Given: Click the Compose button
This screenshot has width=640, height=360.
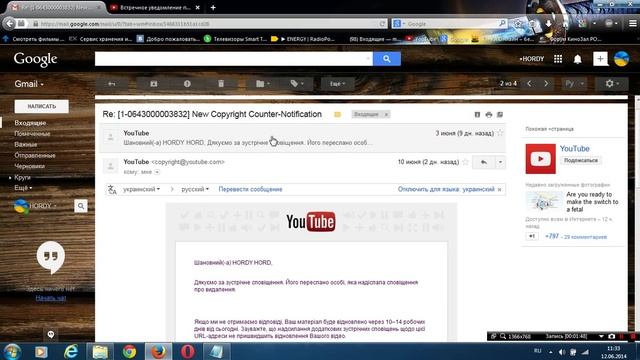Looking at the screenshot, I should pos(42,106).
